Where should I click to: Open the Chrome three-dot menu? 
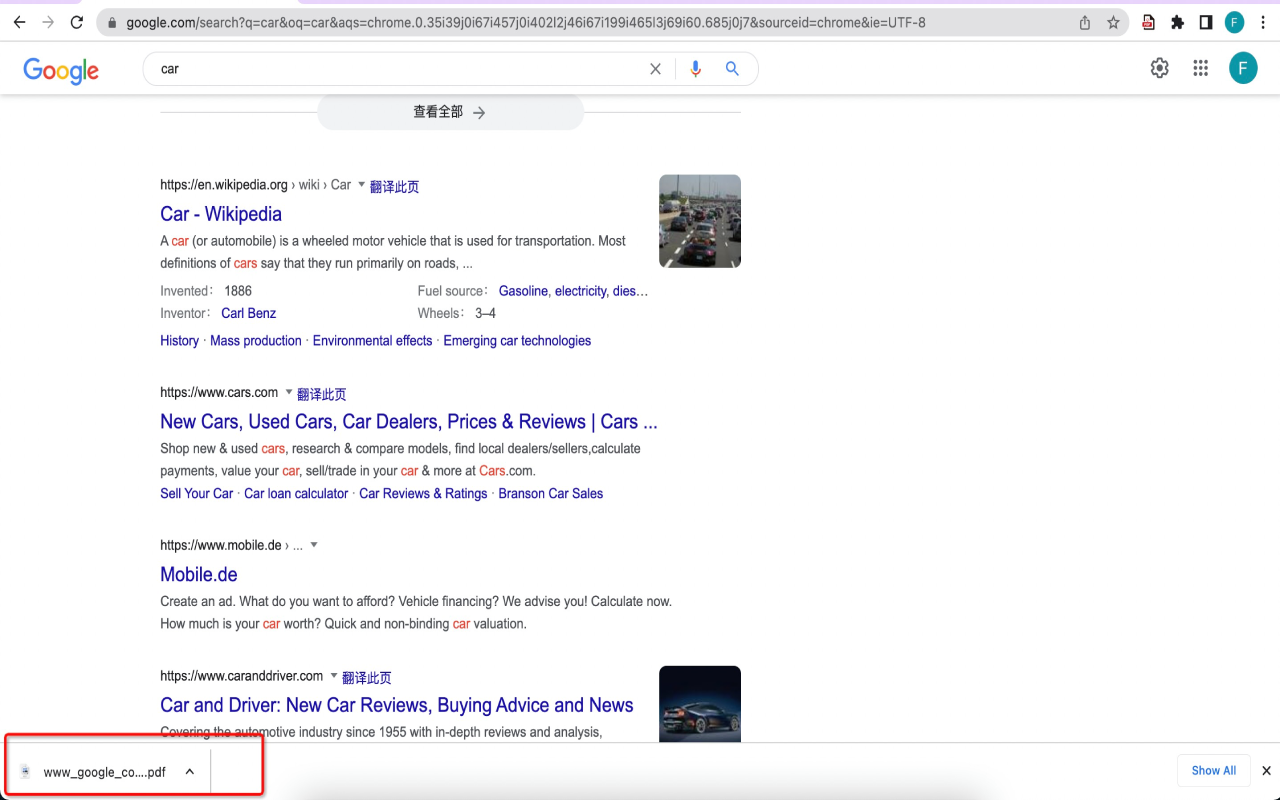1263,22
